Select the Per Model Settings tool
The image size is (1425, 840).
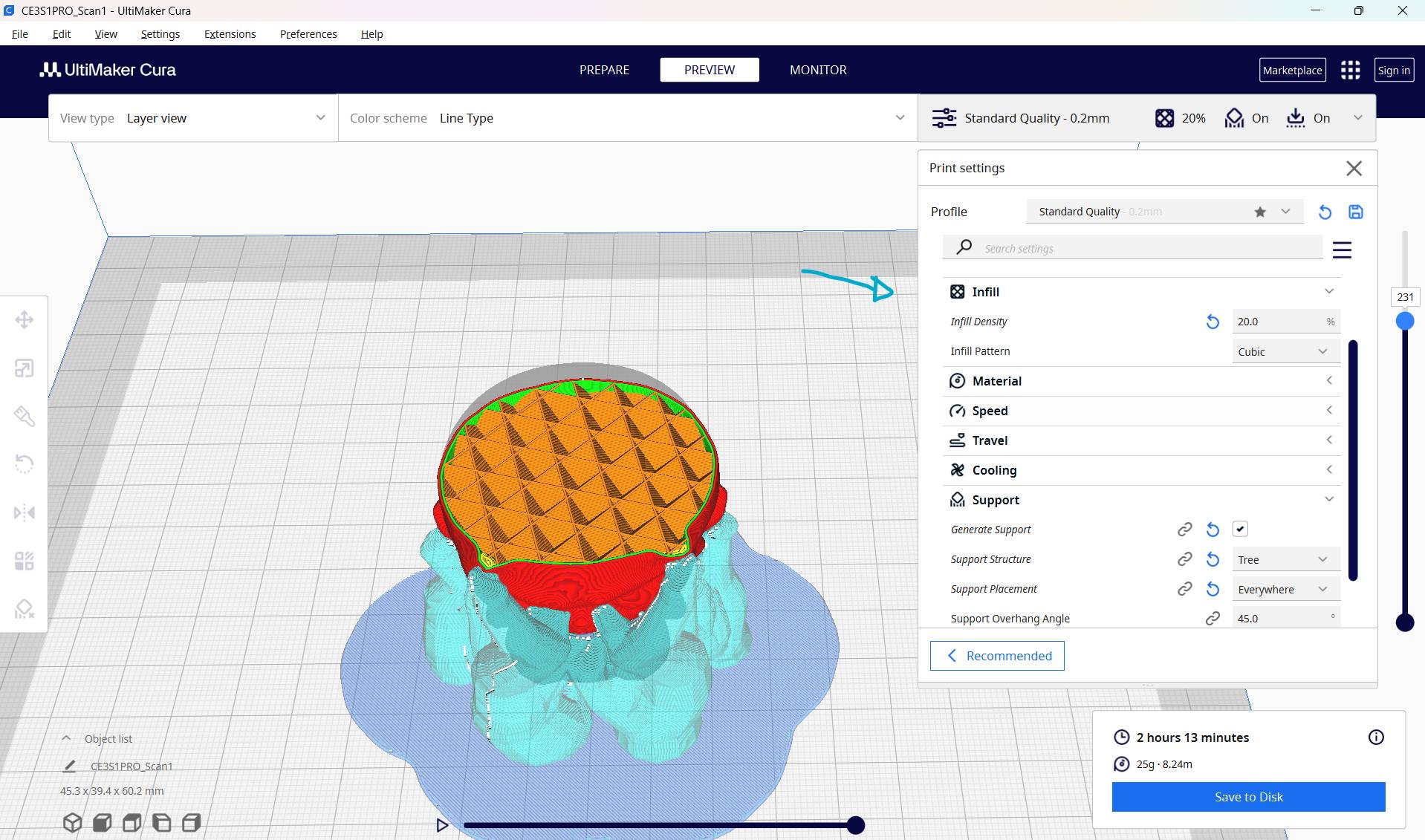click(25, 561)
